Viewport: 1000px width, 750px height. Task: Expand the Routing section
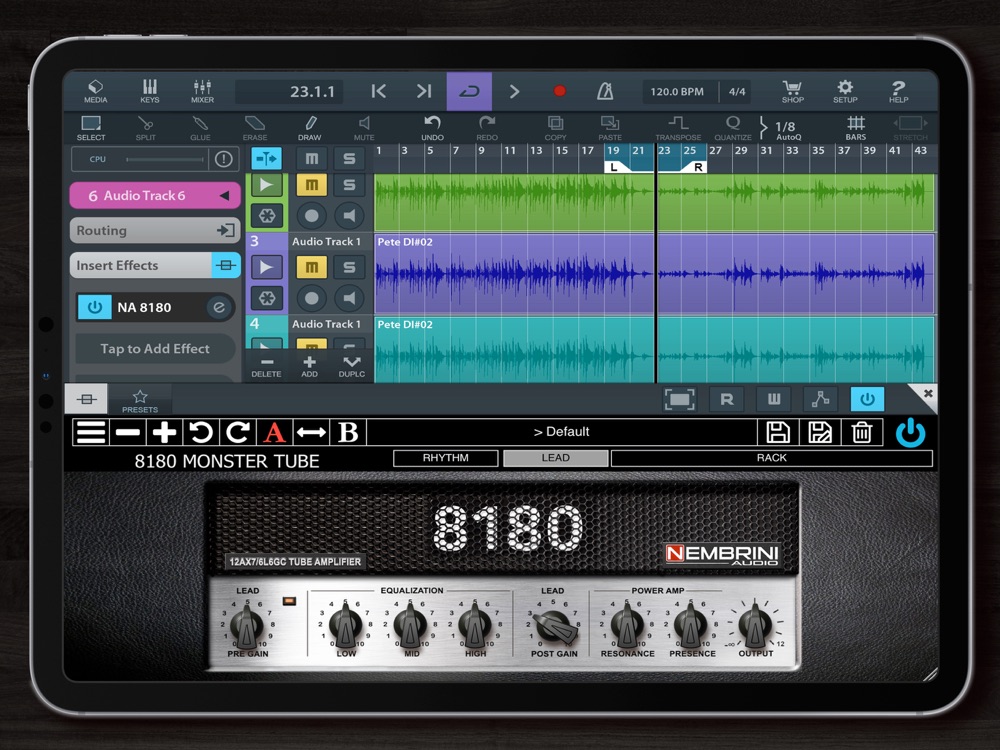coord(155,230)
